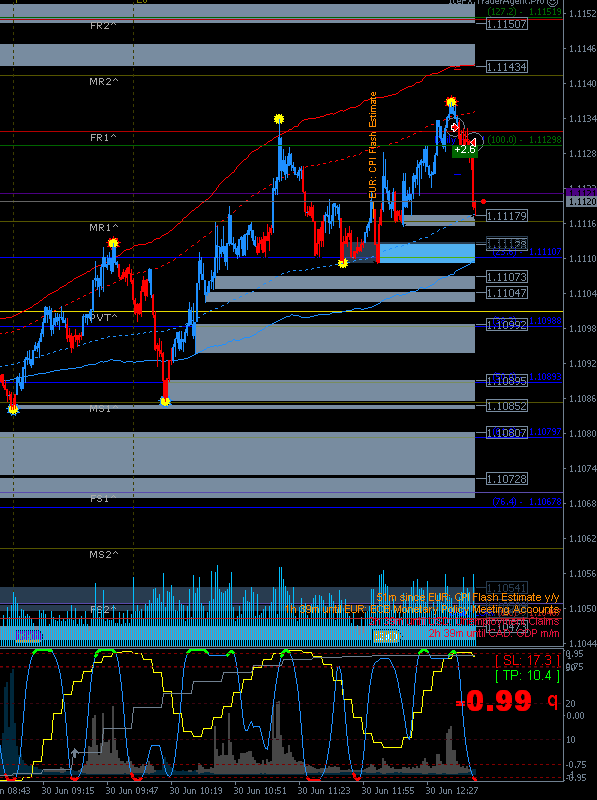
Task: Select the FS1^ pivot label
Action: tap(103, 498)
